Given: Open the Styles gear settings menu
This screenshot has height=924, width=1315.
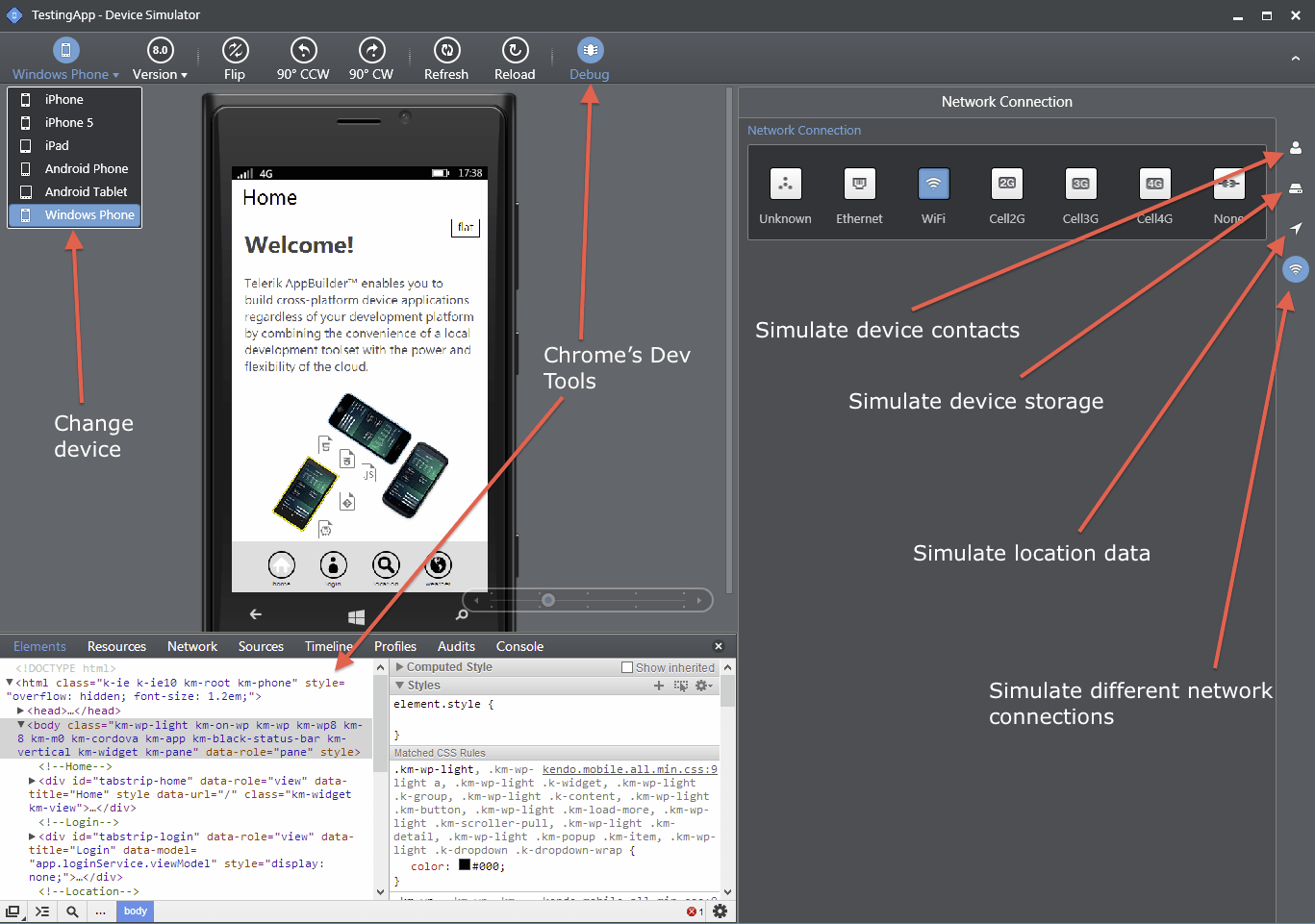Looking at the screenshot, I should [703, 686].
